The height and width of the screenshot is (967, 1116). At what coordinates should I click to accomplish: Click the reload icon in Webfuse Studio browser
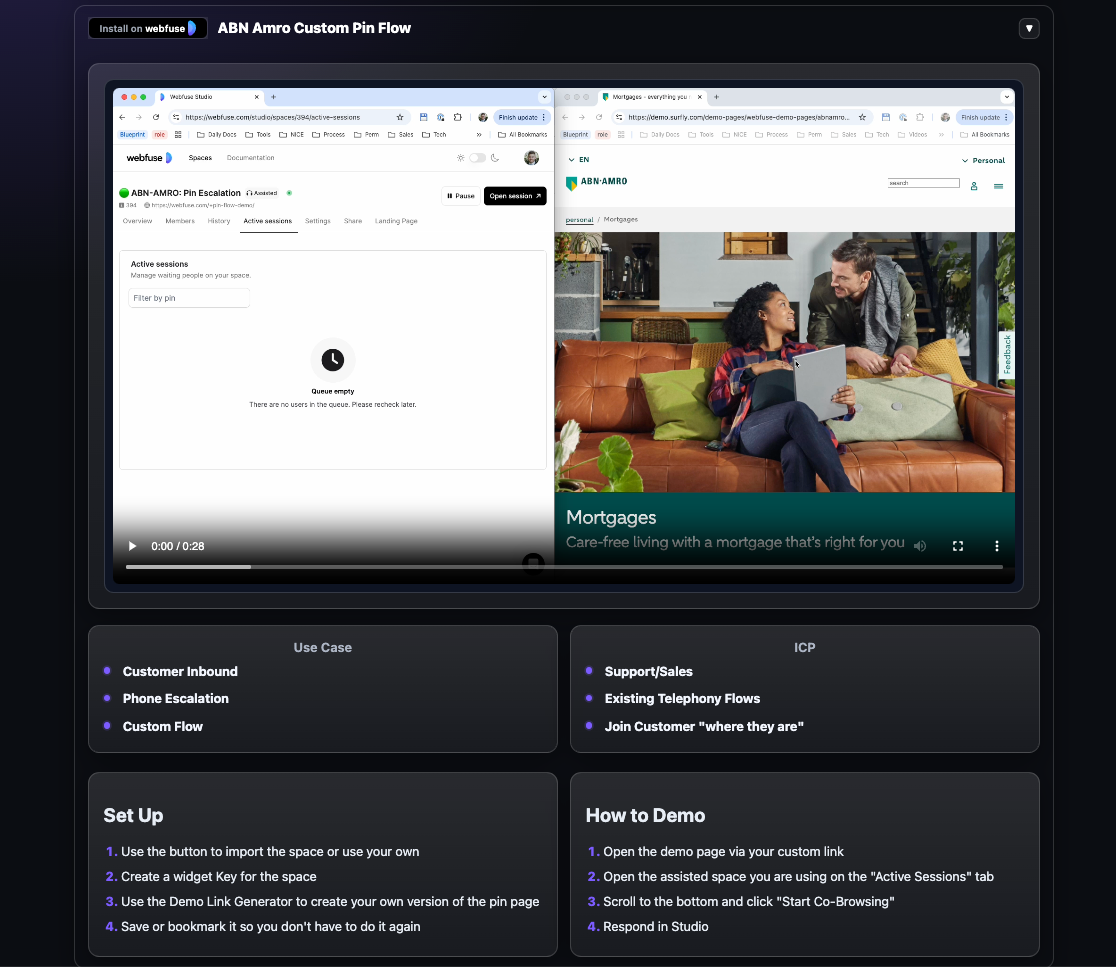pos(156,117)
